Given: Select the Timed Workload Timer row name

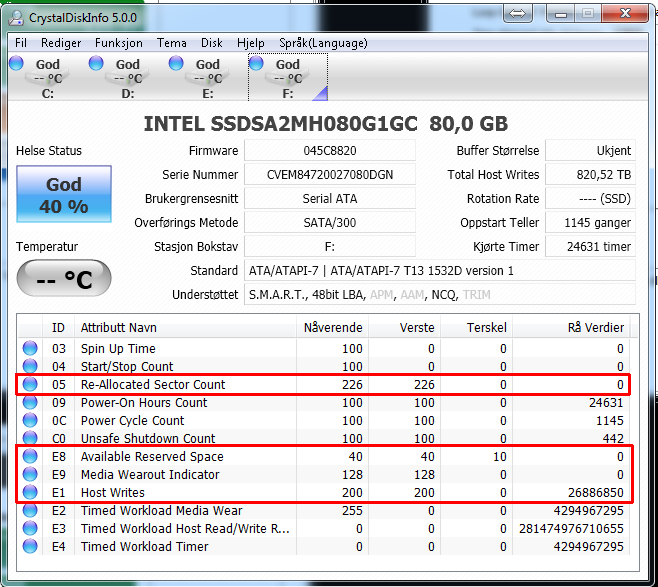Looking at the screenshot, I should tap(144, 547).
